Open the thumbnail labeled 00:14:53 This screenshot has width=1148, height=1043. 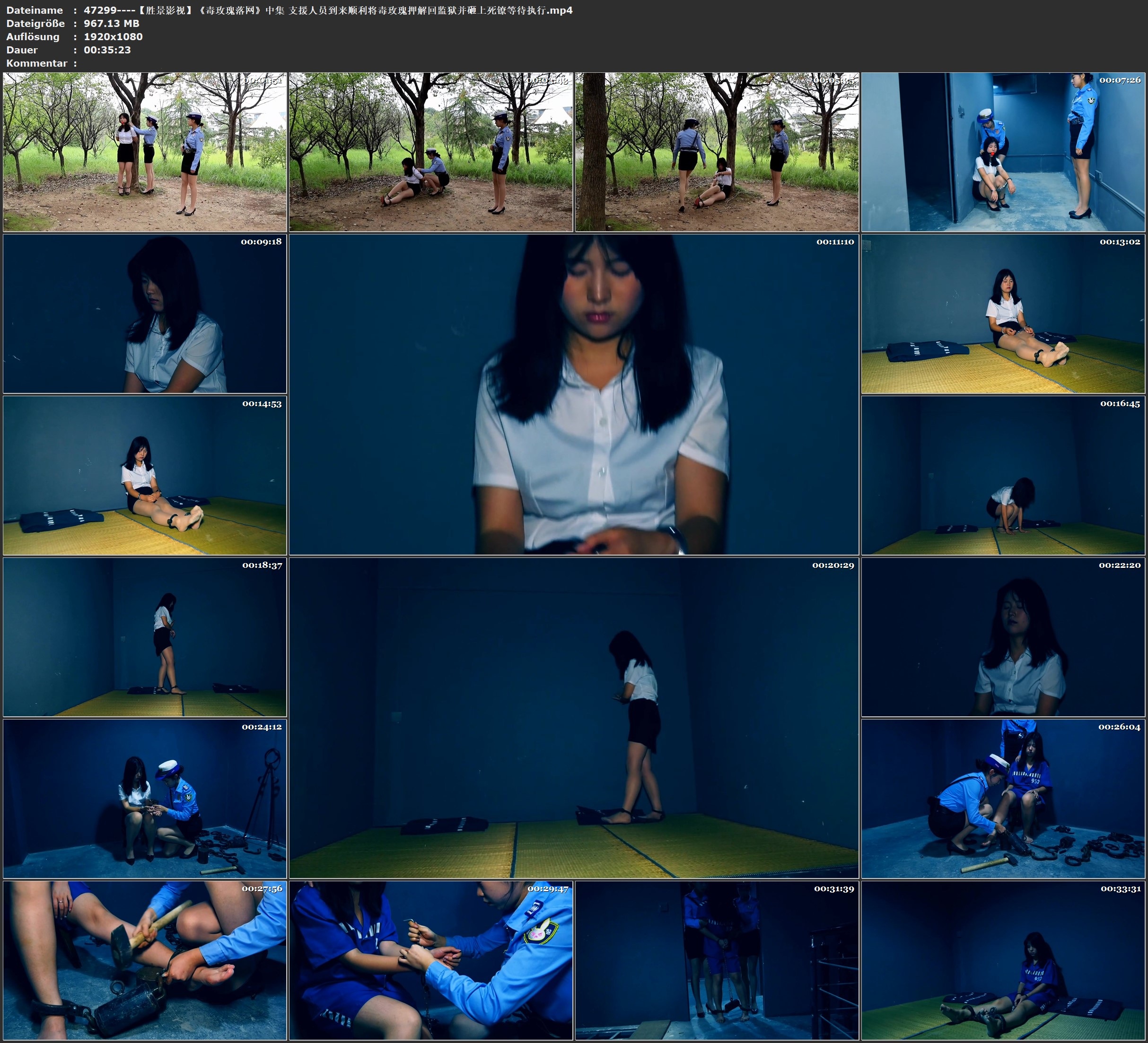[x=145, y=475]
